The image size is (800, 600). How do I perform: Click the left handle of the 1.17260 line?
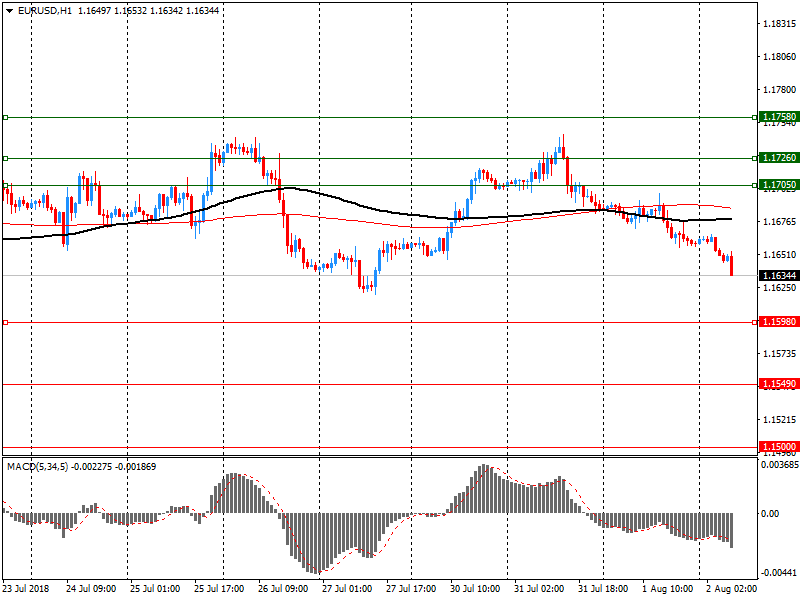5,158
